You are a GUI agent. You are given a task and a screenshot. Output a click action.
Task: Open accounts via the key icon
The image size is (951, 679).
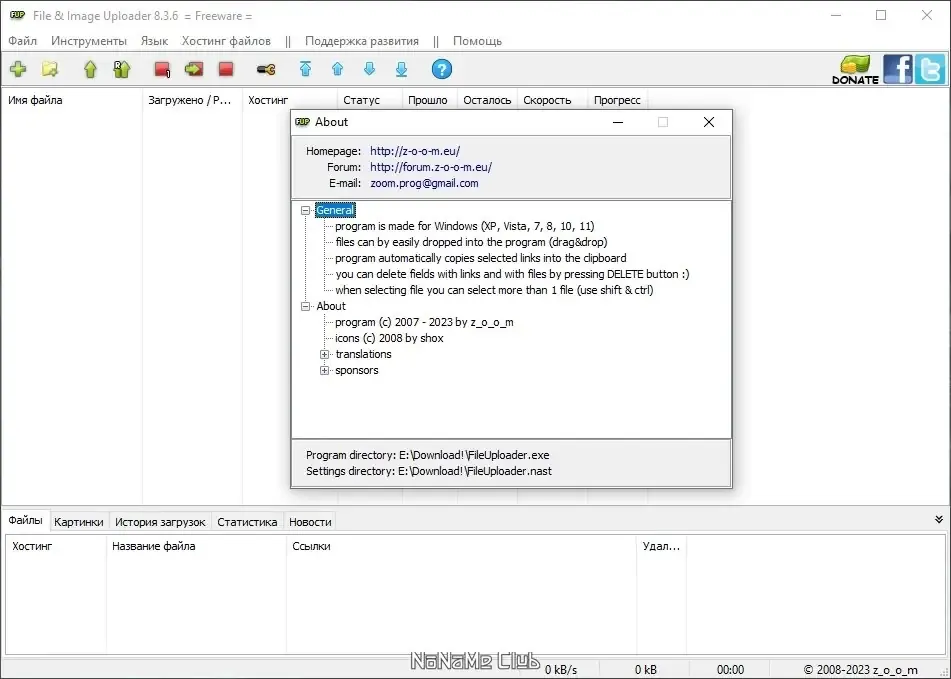click(266, 70)
